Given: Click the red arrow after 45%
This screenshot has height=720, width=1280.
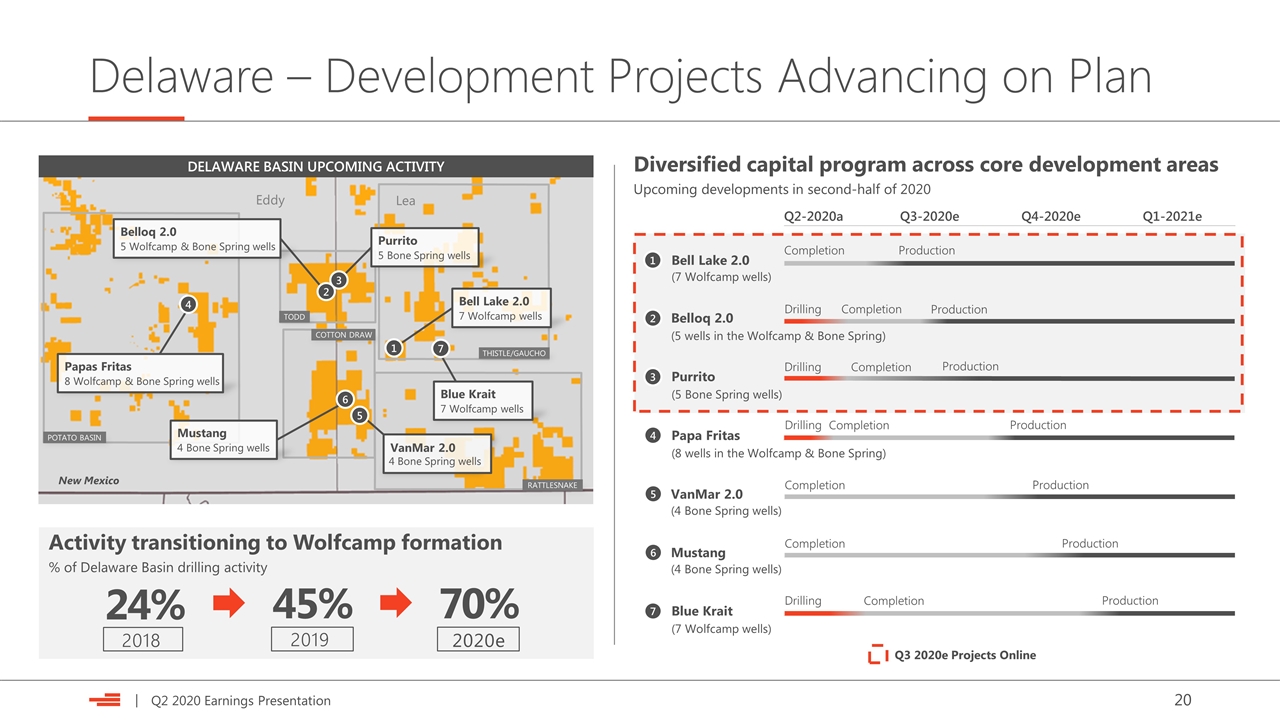Looking at the screenshot, I should tap(396, 603).
